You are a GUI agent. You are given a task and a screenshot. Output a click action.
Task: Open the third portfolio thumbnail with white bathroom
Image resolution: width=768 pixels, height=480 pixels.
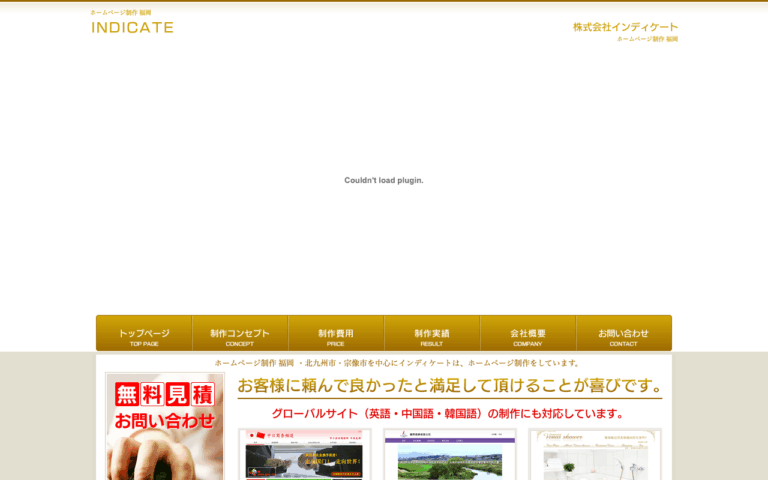[595, 454]
